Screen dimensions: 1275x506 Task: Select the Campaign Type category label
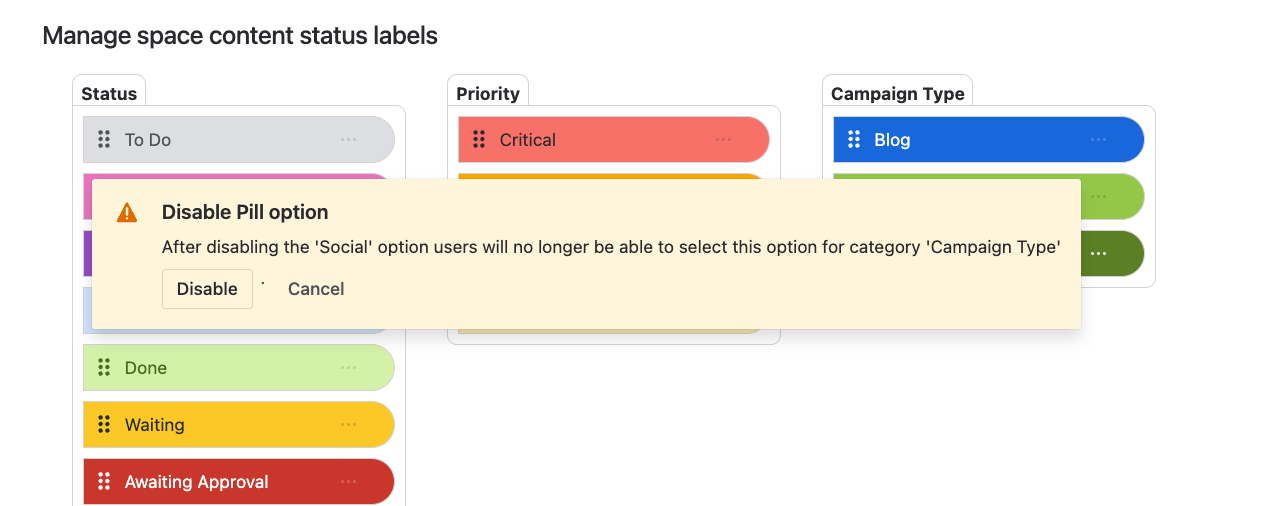click(898, 94)
